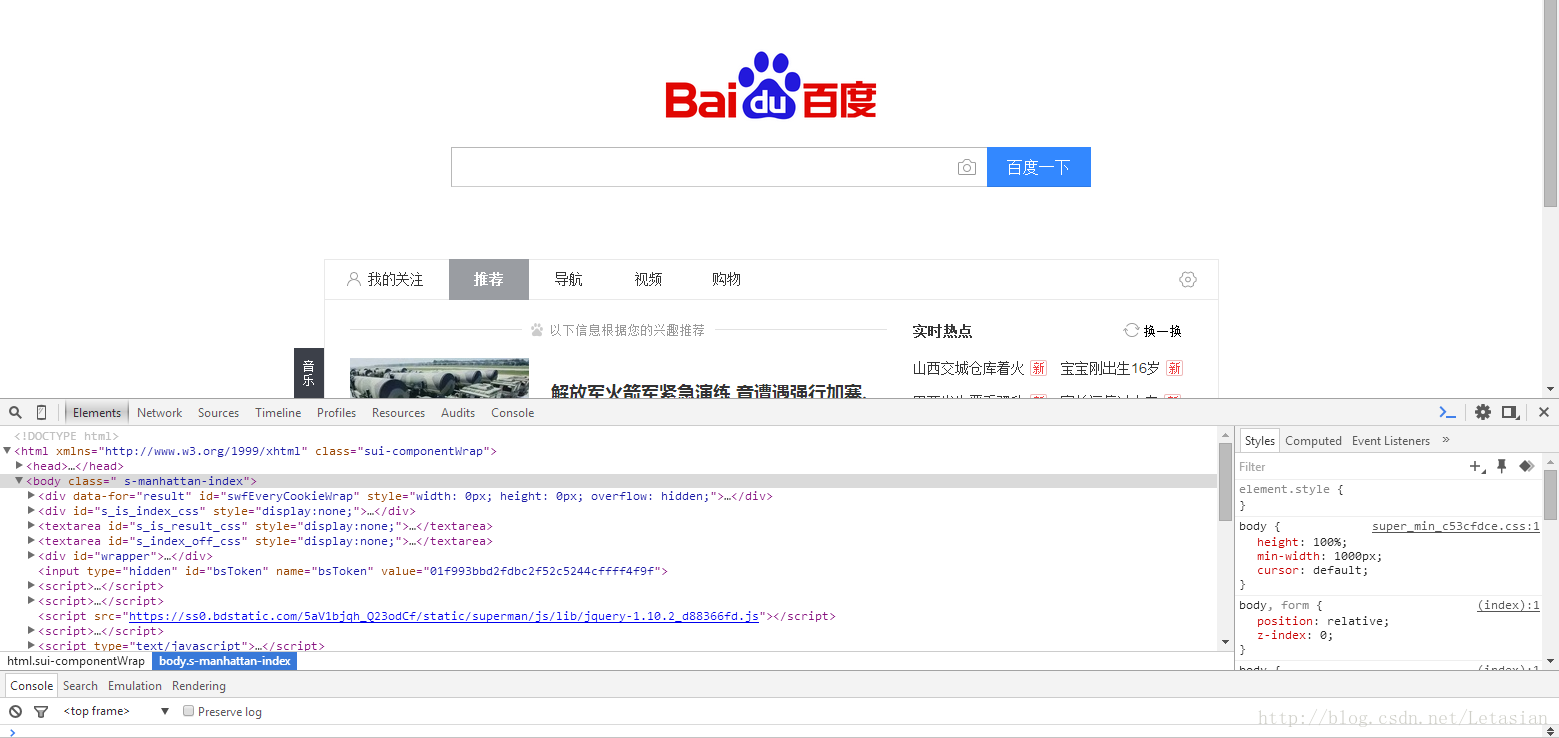Image resolution: width=1559 pixels, height=738 pixels.
Task: Toggle device mode phone icon
Action: (x=41, y=412)
